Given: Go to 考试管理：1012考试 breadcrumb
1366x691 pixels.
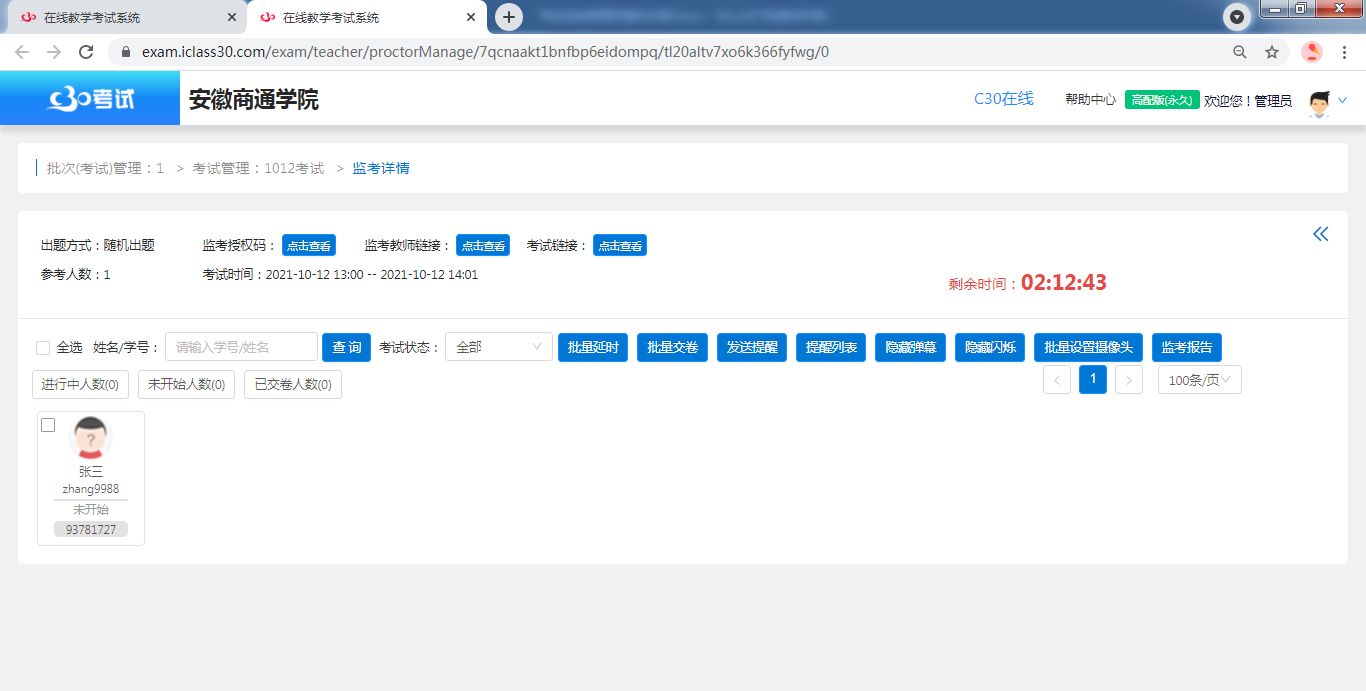Looking at the screenshot, I should 258,169.
